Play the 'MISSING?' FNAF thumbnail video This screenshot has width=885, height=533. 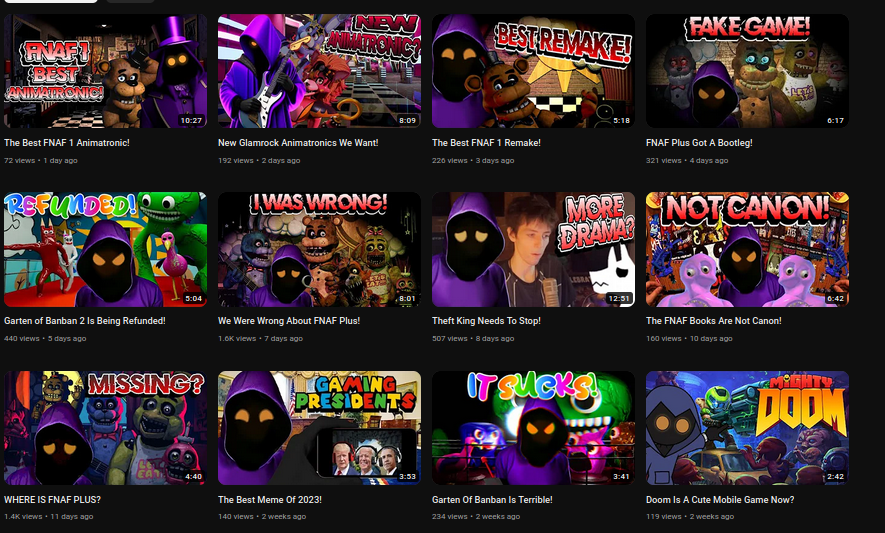(x=105, y=428)
